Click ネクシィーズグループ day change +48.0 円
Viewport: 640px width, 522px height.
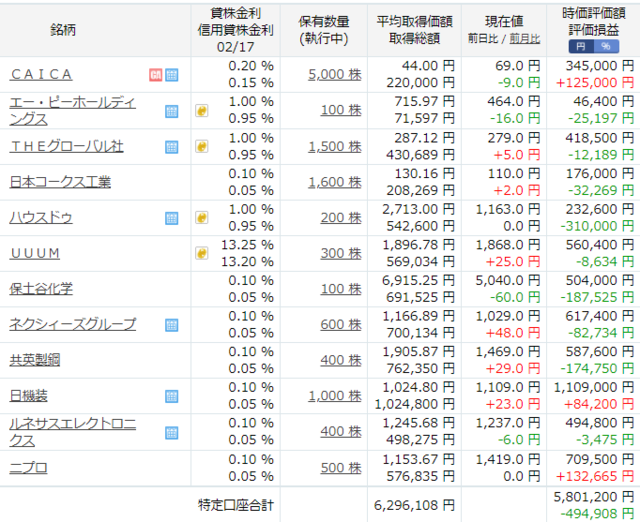[513, 333]
